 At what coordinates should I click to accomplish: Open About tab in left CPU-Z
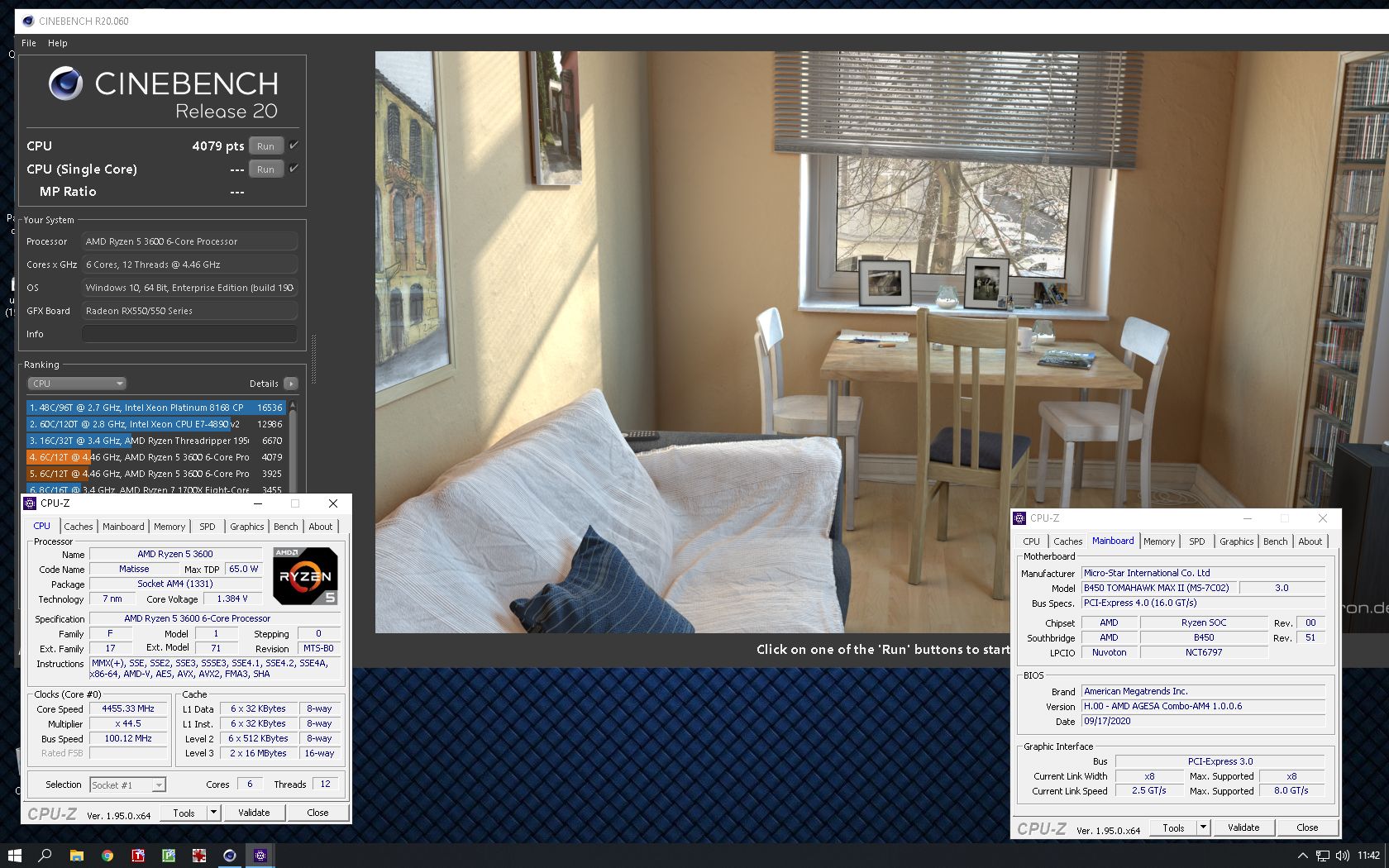[321, 527]
